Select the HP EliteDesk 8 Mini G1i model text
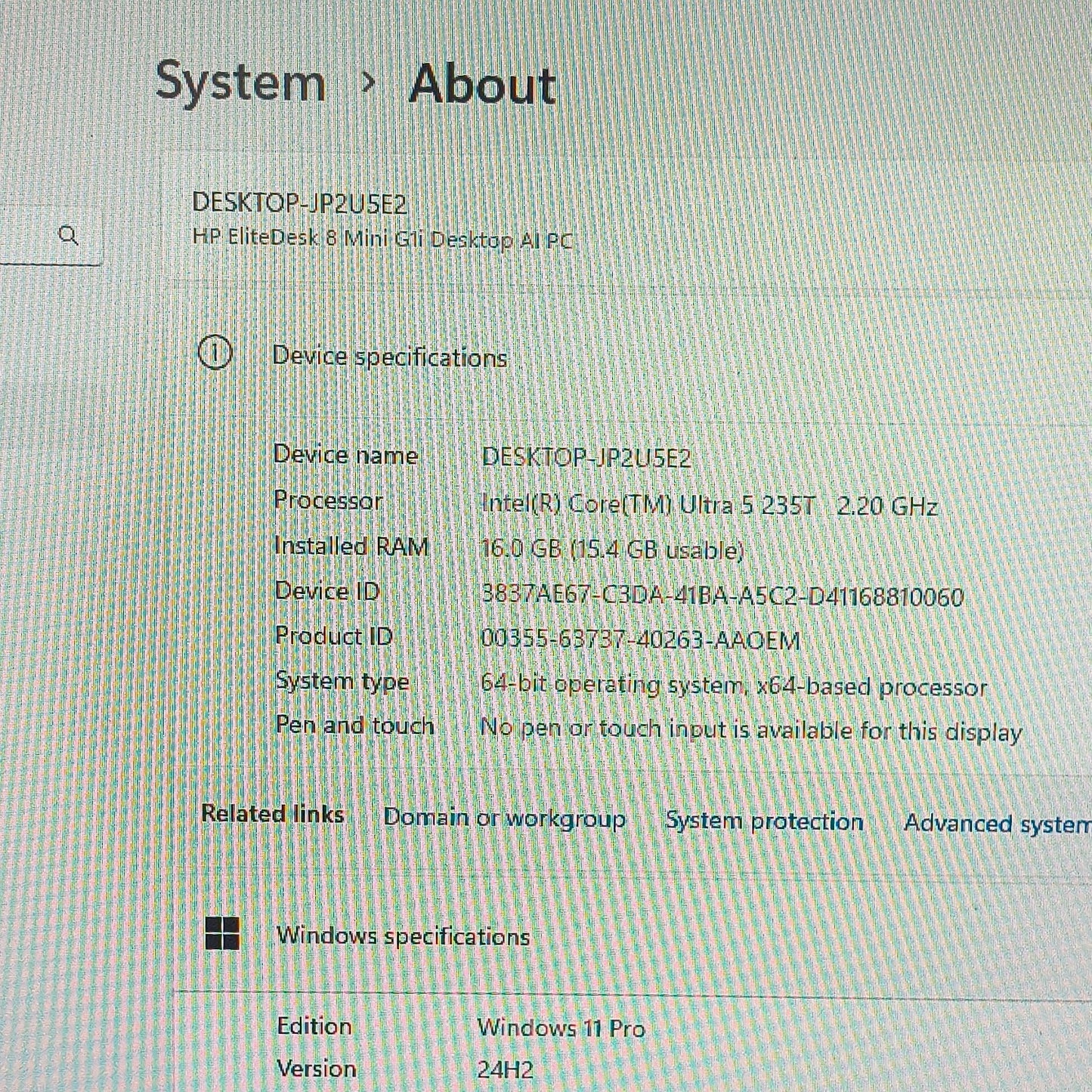This screenshot has height=1092, width=1092. pos(382,240)
